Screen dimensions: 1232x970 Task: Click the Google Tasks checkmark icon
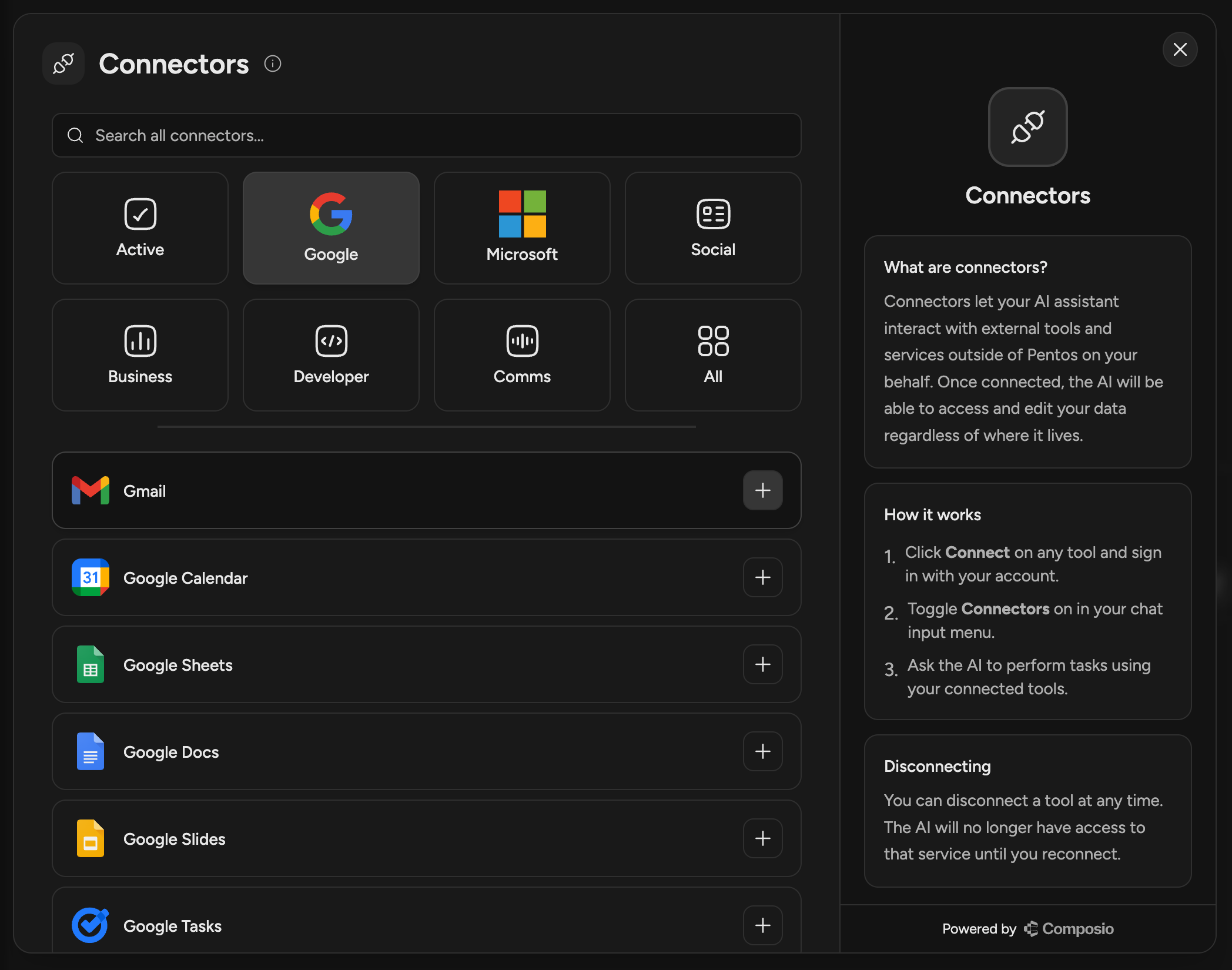coord(91,925)
